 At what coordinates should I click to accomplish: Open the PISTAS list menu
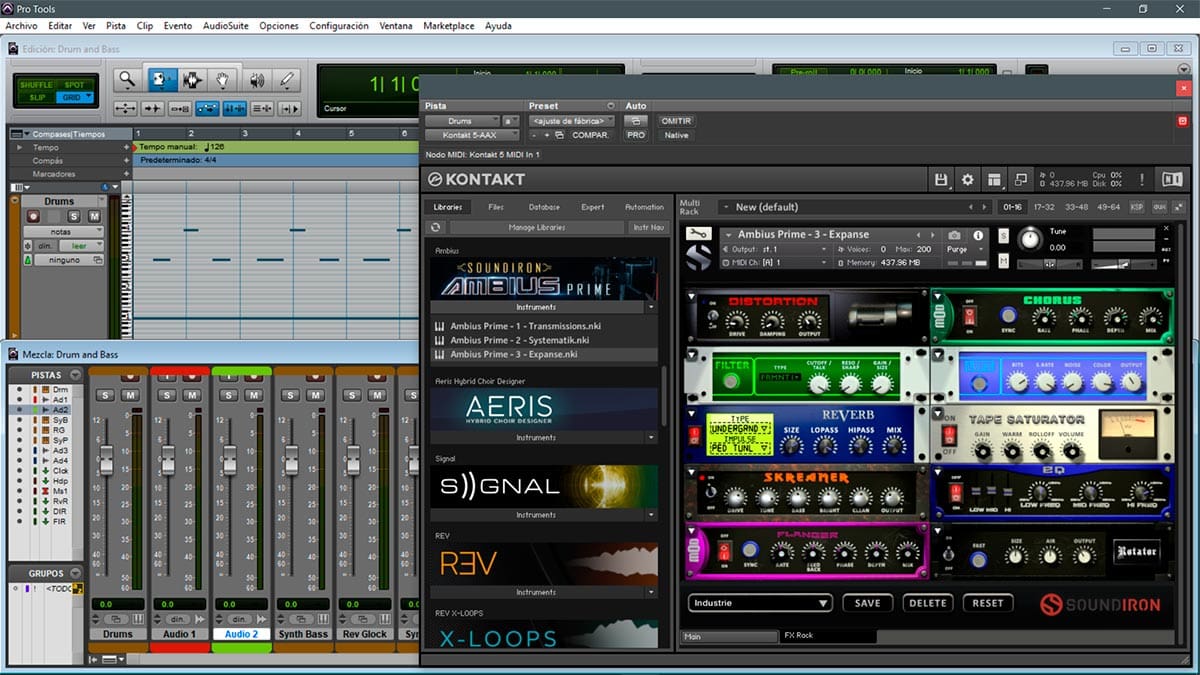(x=75, y=374)
